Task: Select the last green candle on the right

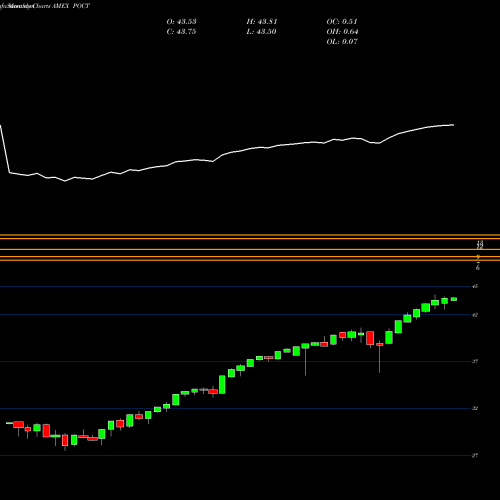Action: pos(454,299)
